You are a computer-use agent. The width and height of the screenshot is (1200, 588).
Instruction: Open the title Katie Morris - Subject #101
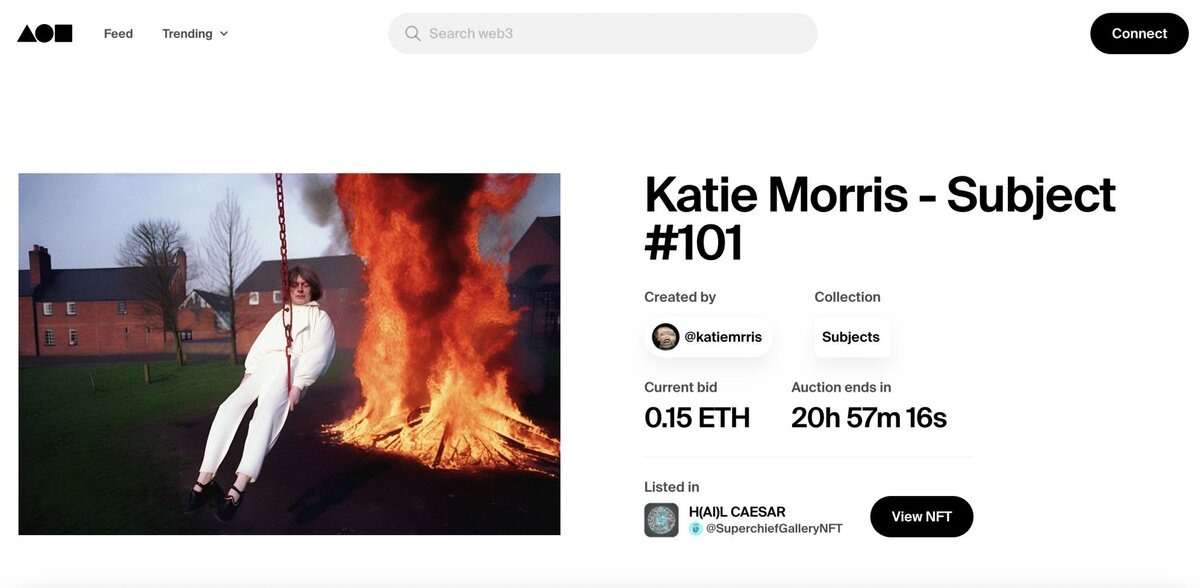[x=880, y=218]
